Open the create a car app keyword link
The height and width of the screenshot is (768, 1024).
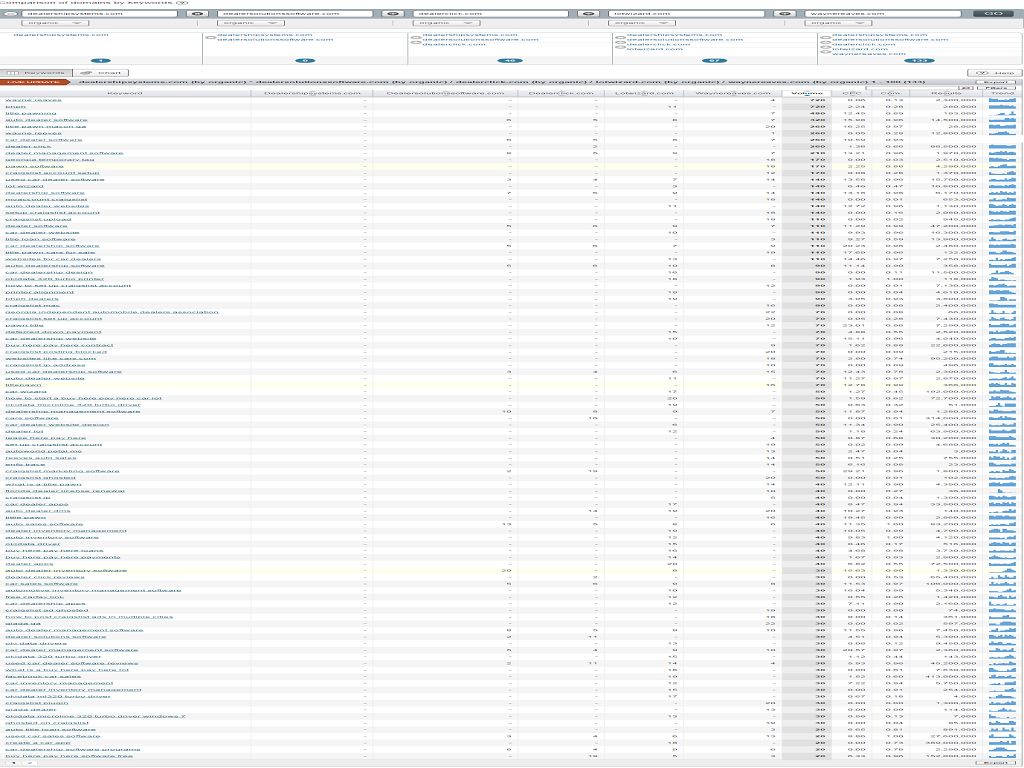point(38,743)
